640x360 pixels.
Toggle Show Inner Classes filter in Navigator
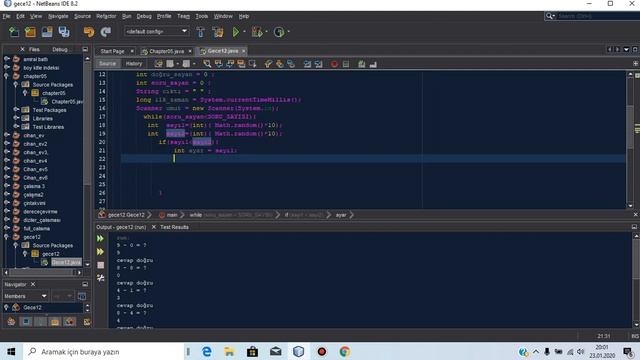(x=69, y=322)
